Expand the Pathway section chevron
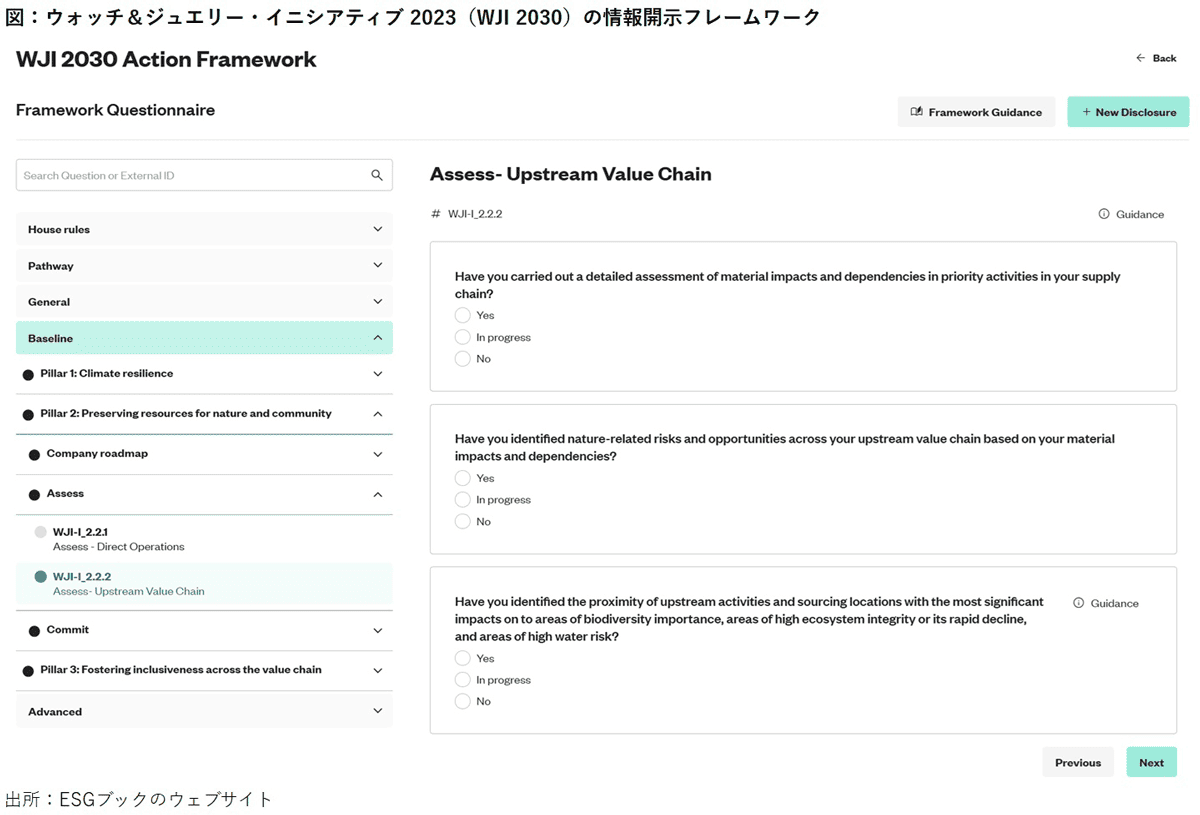 click(x=377, y=265)
